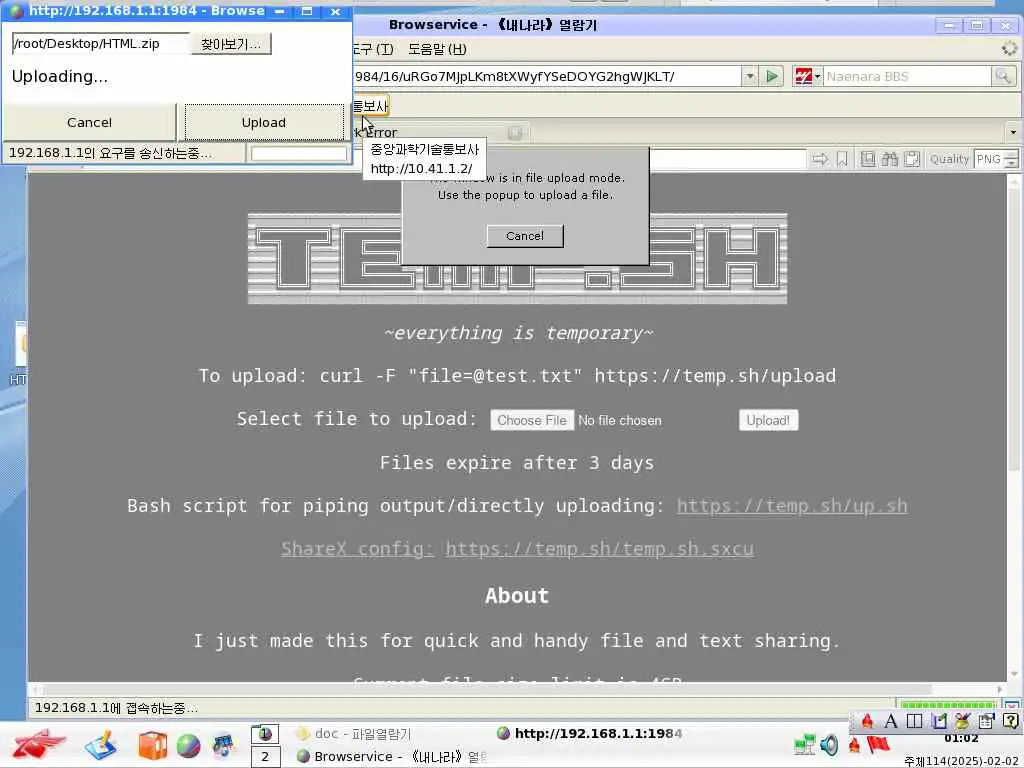Click the two-pane window icon in tray toolbar
The height and width of the screenshot is (768, 1024).
(x=914, y=721)
